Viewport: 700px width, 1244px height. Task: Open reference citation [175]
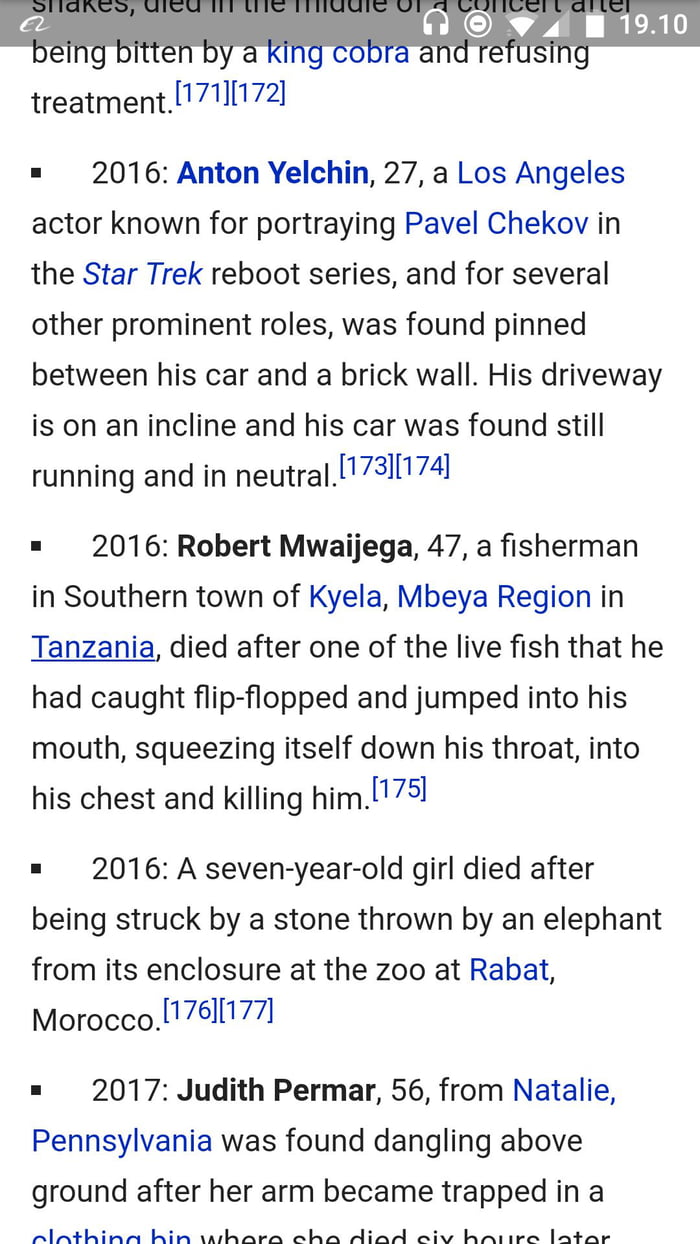point(399,788)
